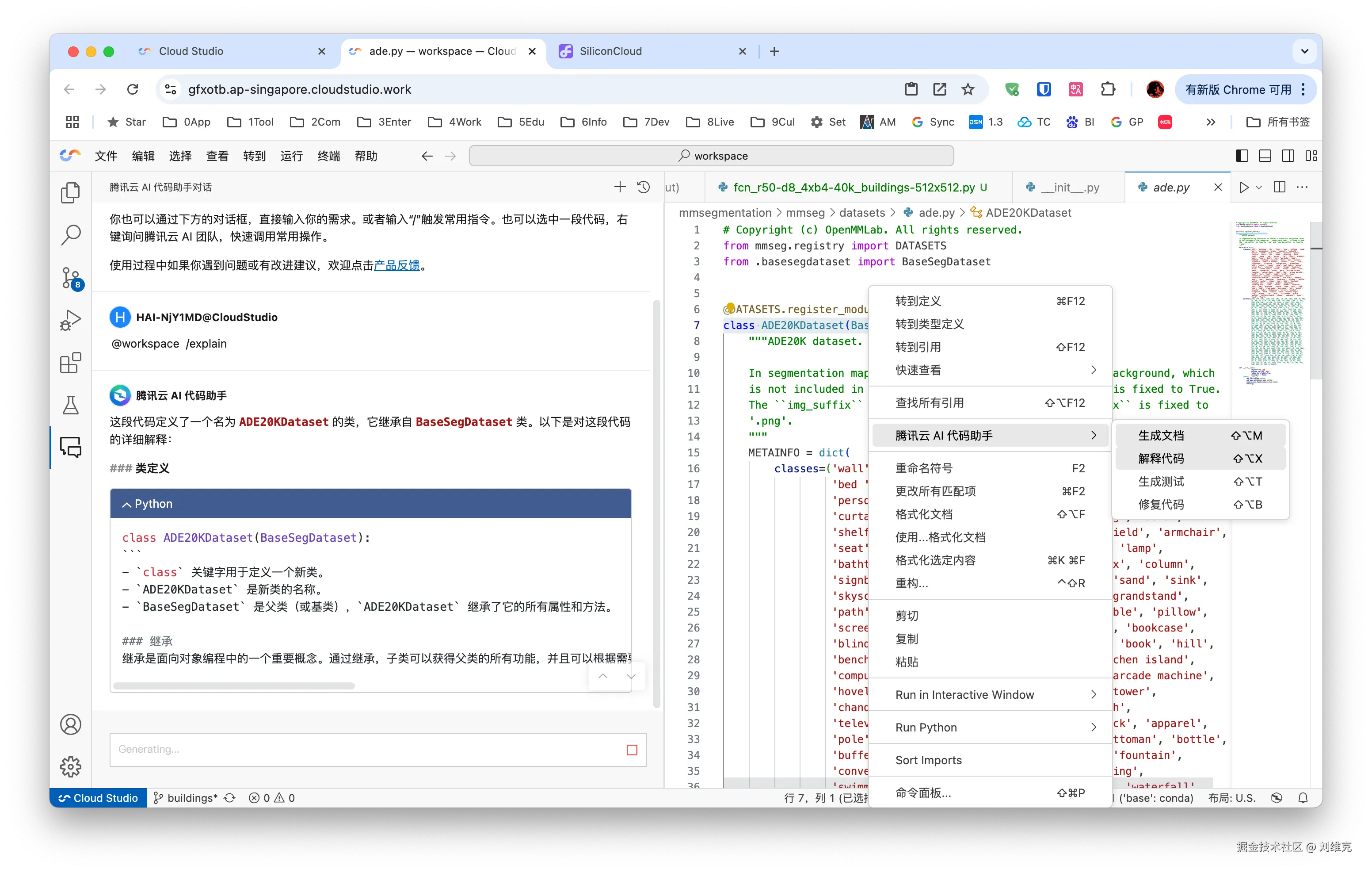Open run button dropdown arrow in editor
1372x873 pixels.
point(1259,188)
